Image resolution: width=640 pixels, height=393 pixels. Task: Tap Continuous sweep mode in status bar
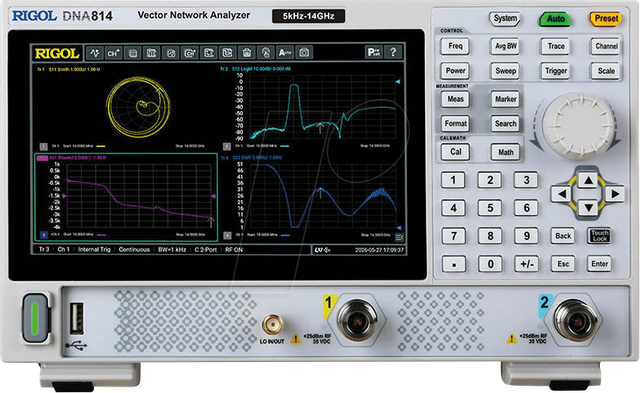tap(134, 250)
